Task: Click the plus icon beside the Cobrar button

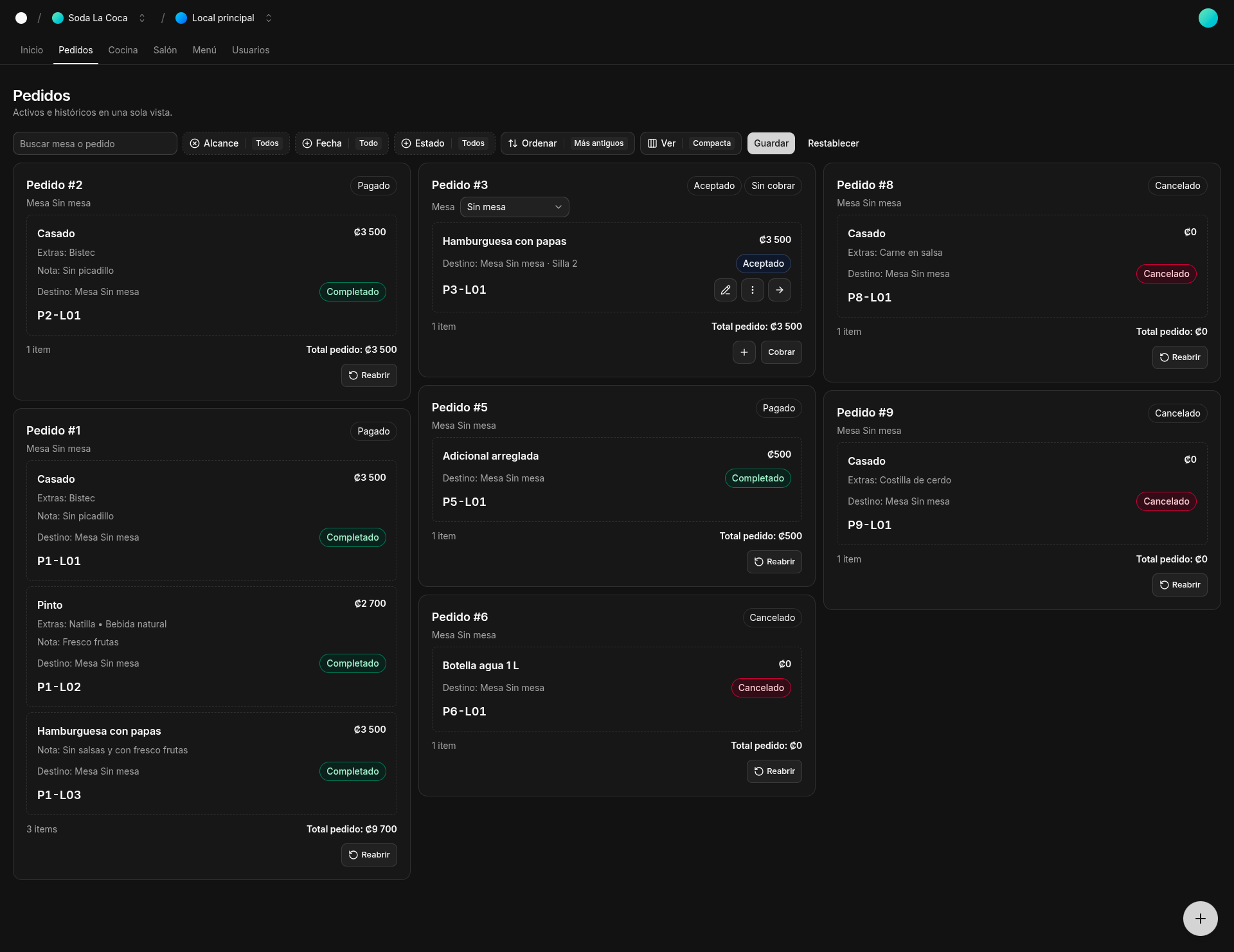Action: click(x=744, y=352)
